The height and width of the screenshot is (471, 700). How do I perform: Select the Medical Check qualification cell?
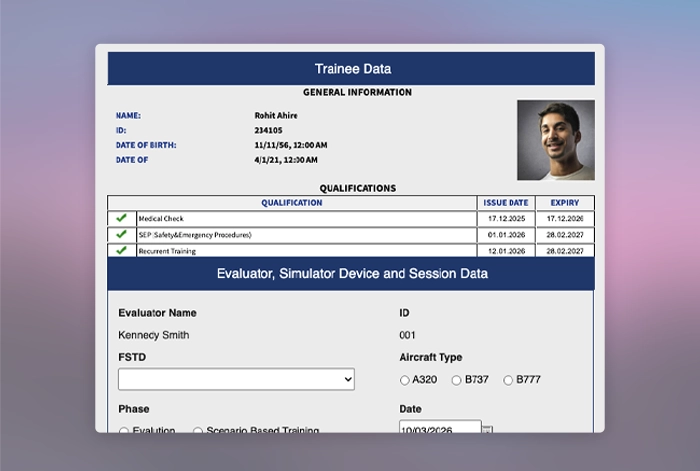[306, 218]
